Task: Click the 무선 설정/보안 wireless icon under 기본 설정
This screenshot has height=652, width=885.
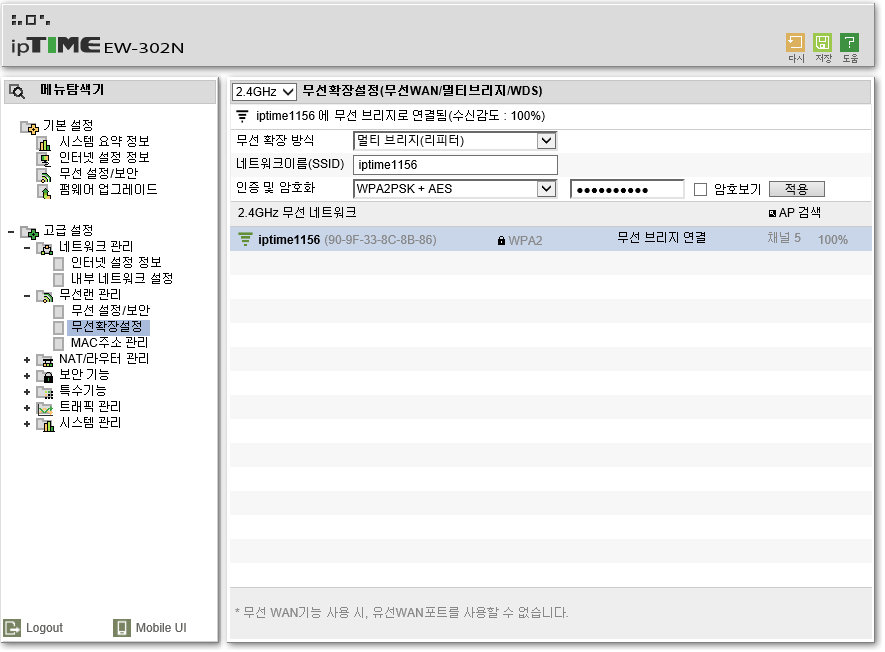Action: point(43,175)
